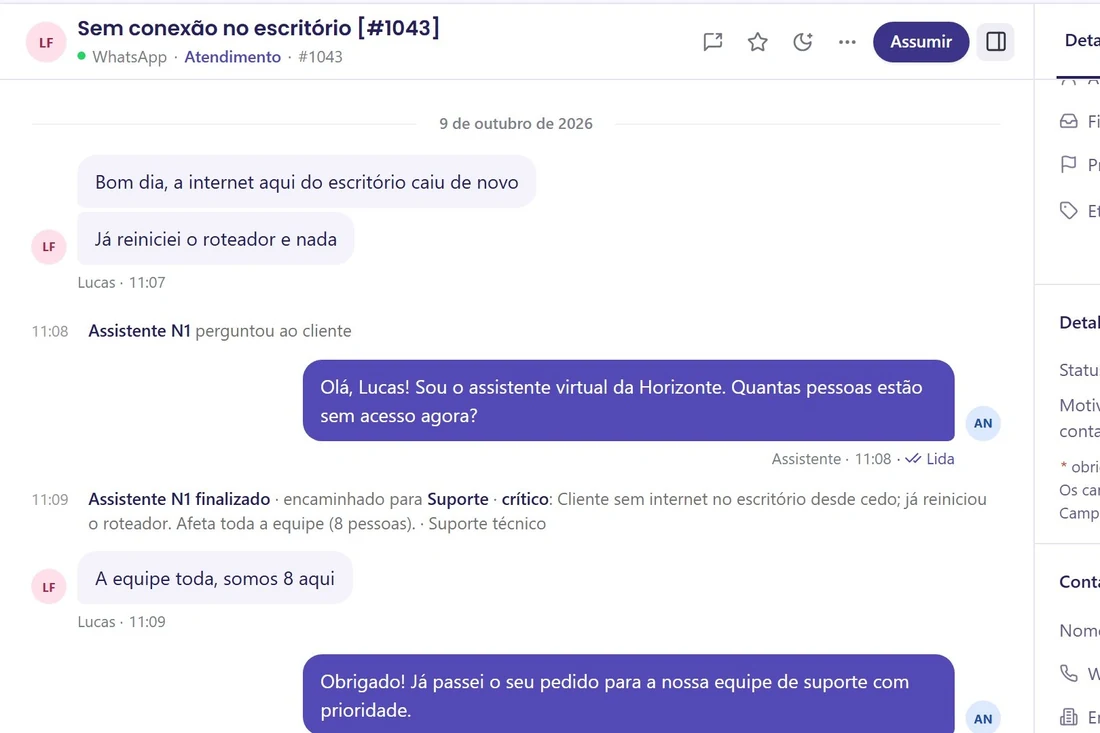
Task: Click the phone icon in the contact section
Action: (x=1068, y=673)
